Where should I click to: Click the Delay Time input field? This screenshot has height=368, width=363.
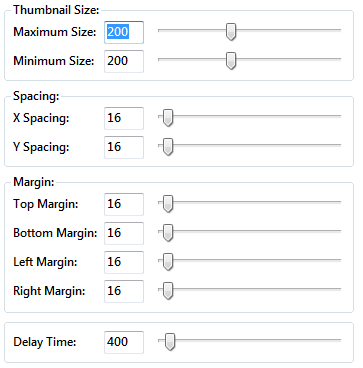click(x=124, y=342)
